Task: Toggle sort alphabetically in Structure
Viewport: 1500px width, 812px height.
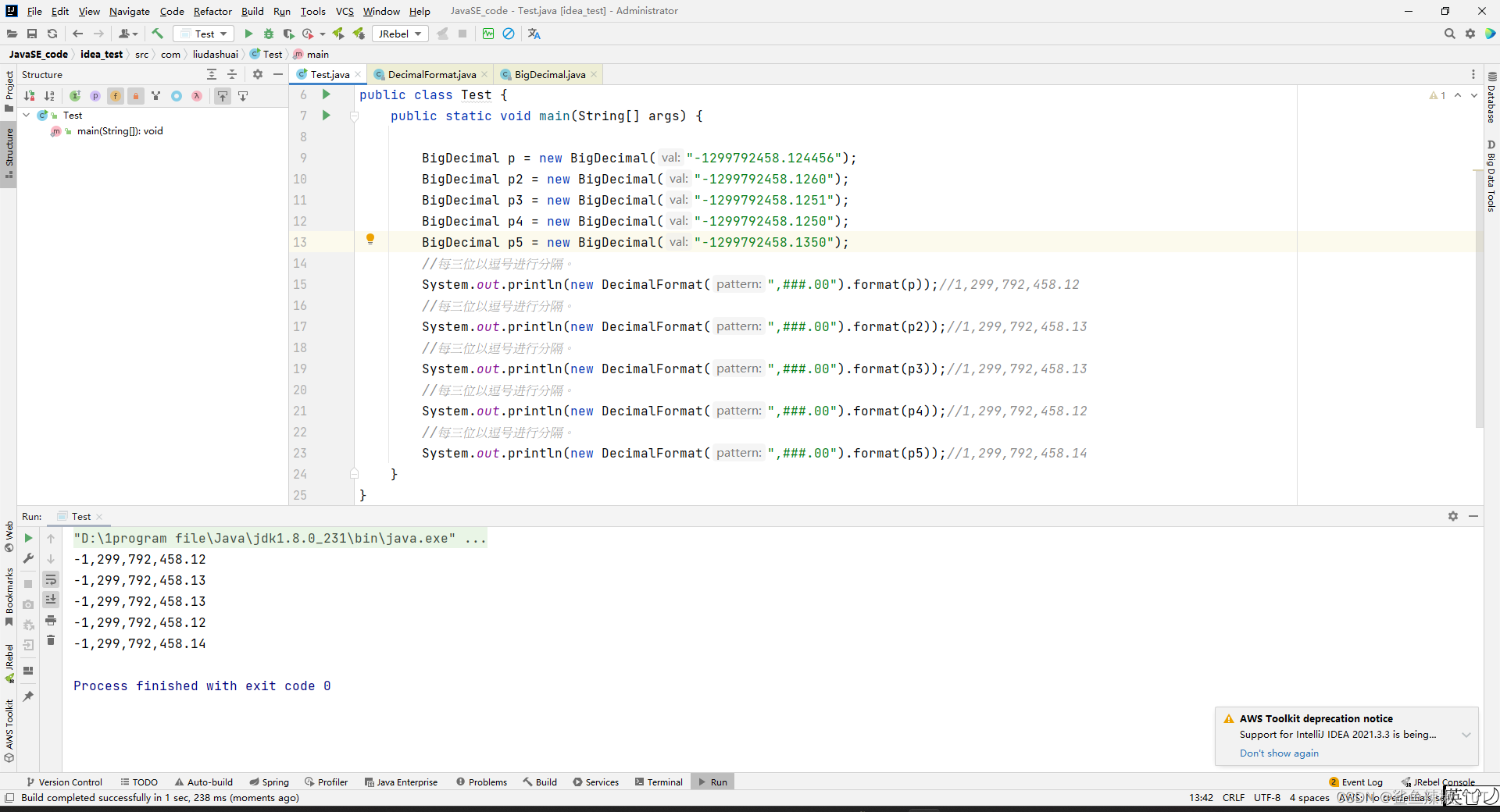Action: pos(49,96)
